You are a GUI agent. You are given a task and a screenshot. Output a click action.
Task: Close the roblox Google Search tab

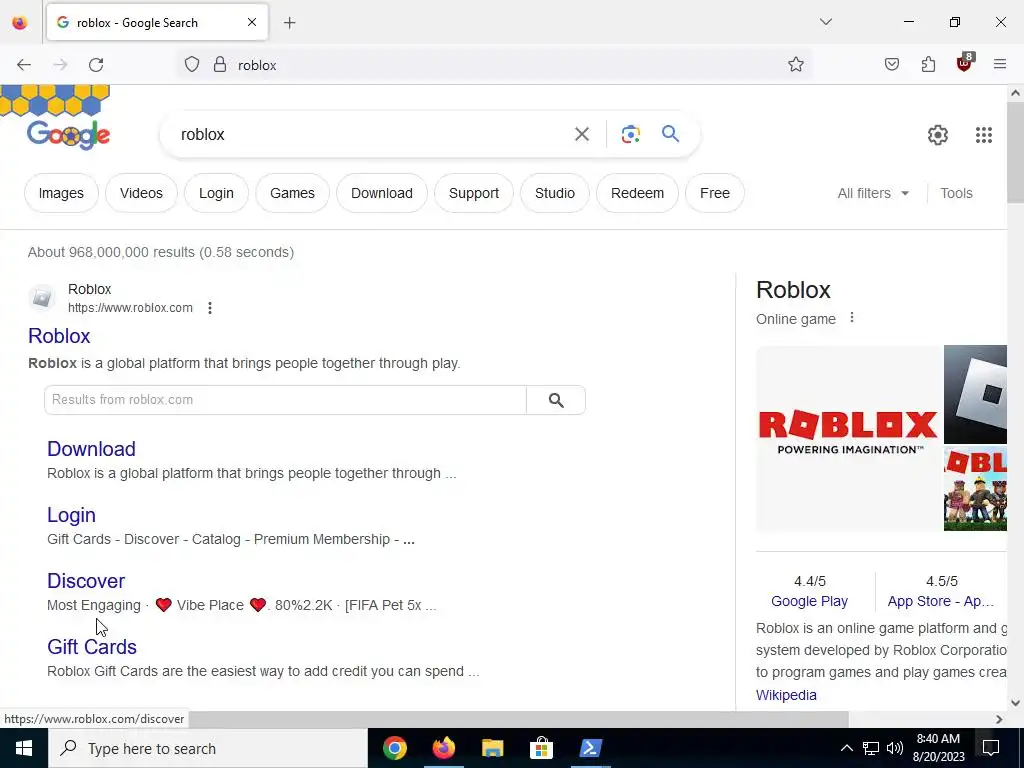[252, 22]
